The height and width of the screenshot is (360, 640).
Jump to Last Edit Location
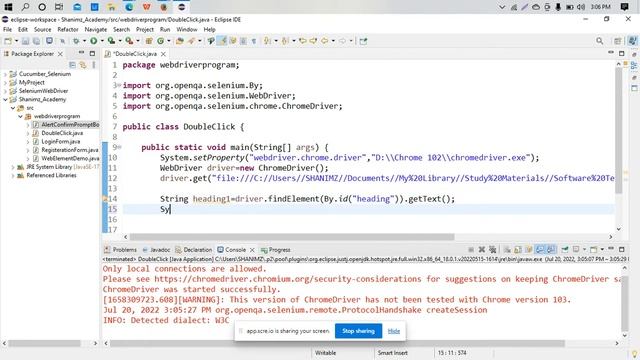302,41
